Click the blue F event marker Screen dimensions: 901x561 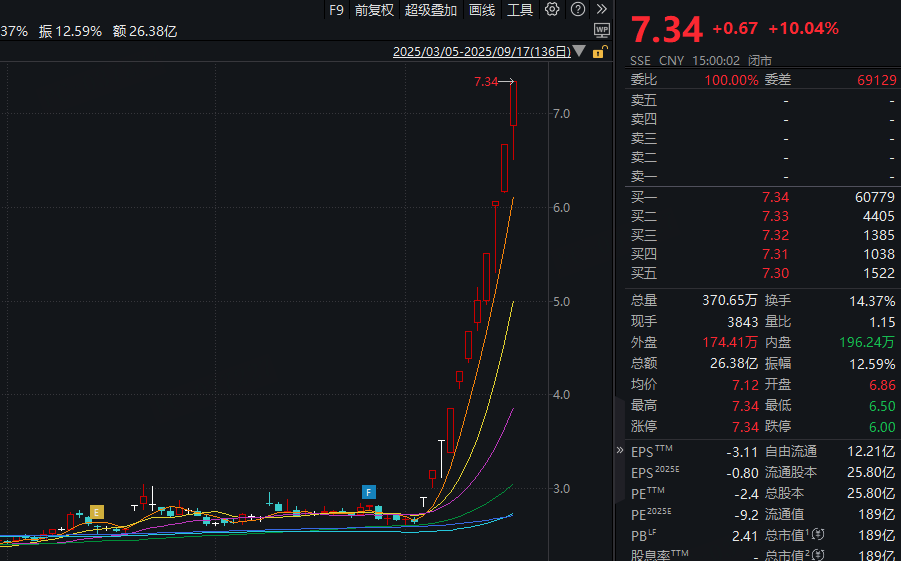click(369, 492)
